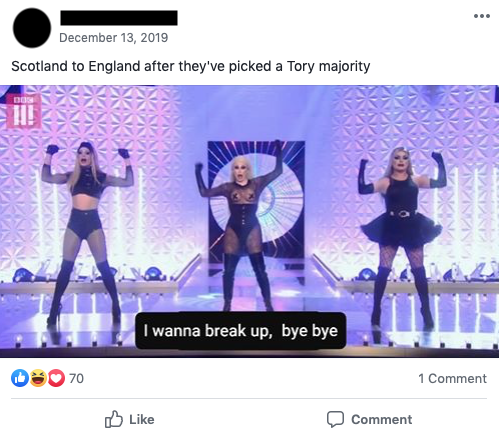Click the BBC Three logo on image
499x438 pixels.
point(24,111)
